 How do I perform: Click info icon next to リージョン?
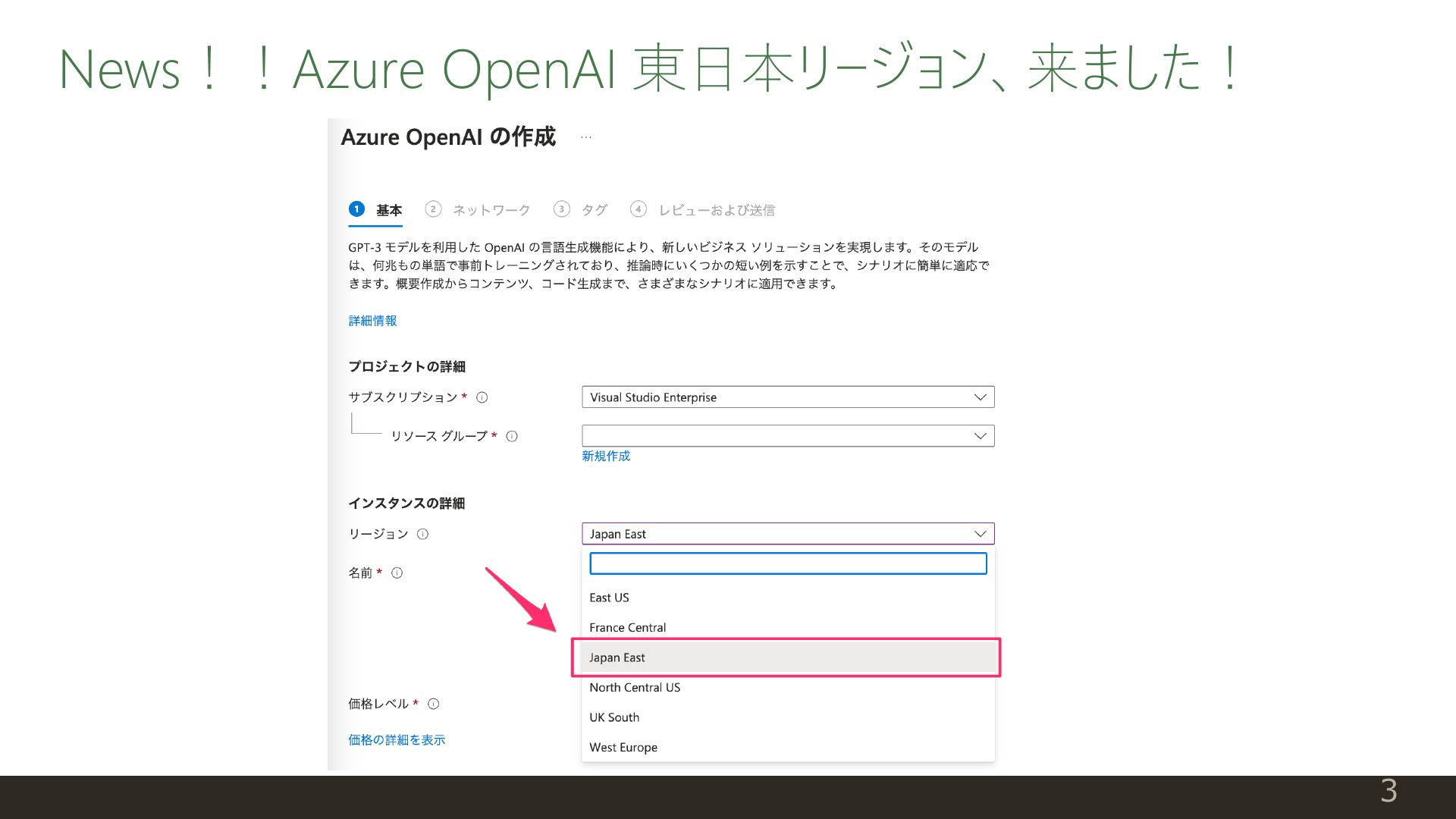tap(422, 534)
